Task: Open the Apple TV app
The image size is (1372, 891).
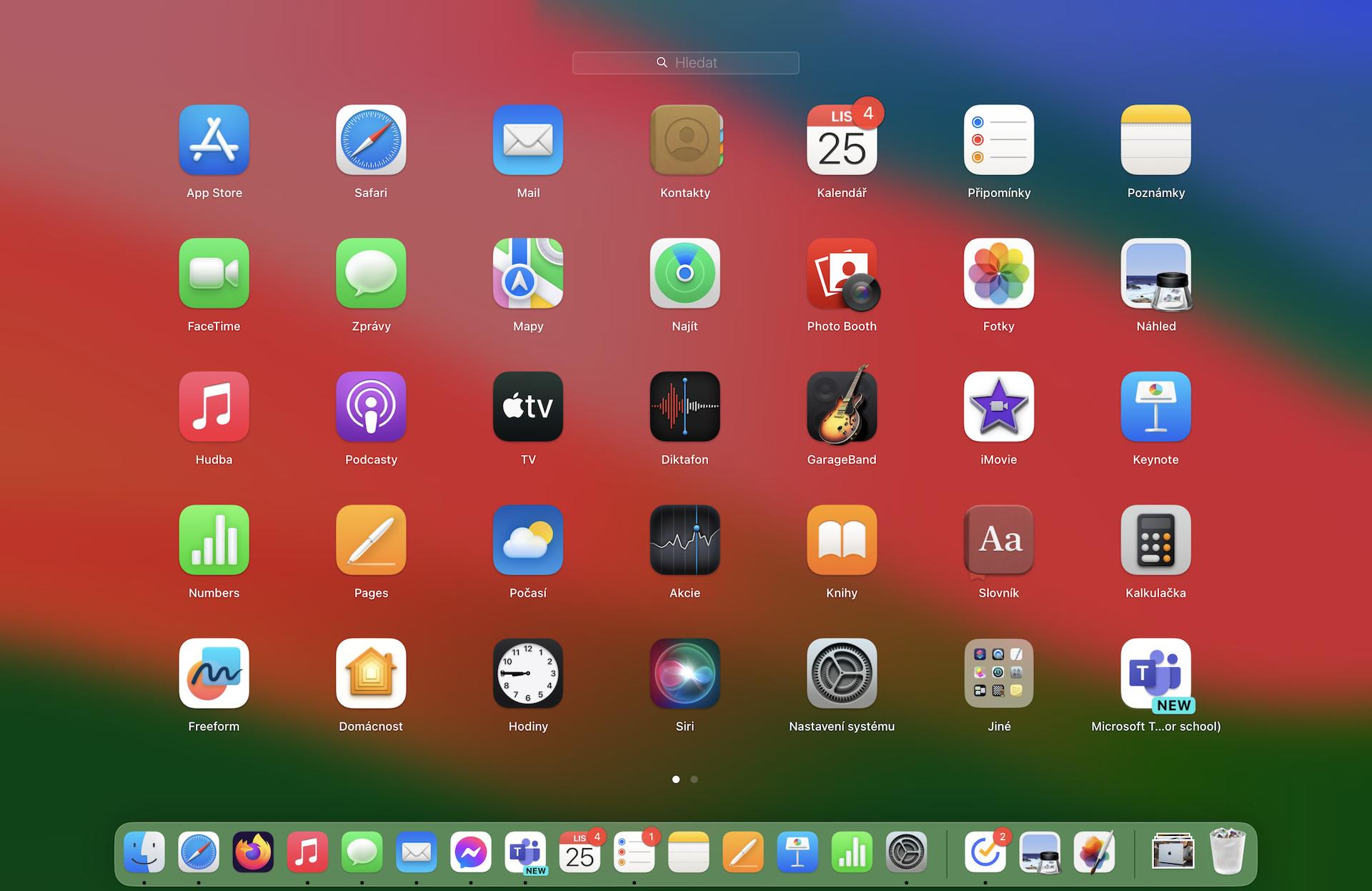Action: tap(528, 407)
